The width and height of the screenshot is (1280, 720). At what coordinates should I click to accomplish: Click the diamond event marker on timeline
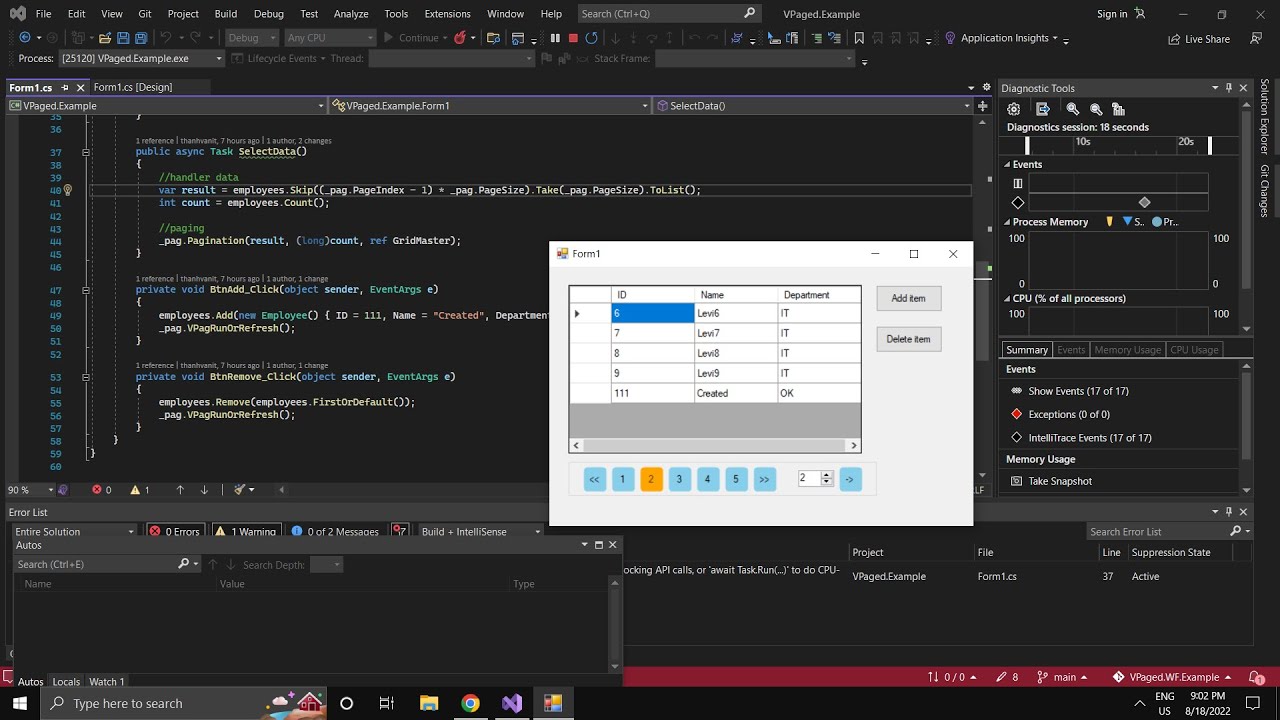click(1145, 203)
